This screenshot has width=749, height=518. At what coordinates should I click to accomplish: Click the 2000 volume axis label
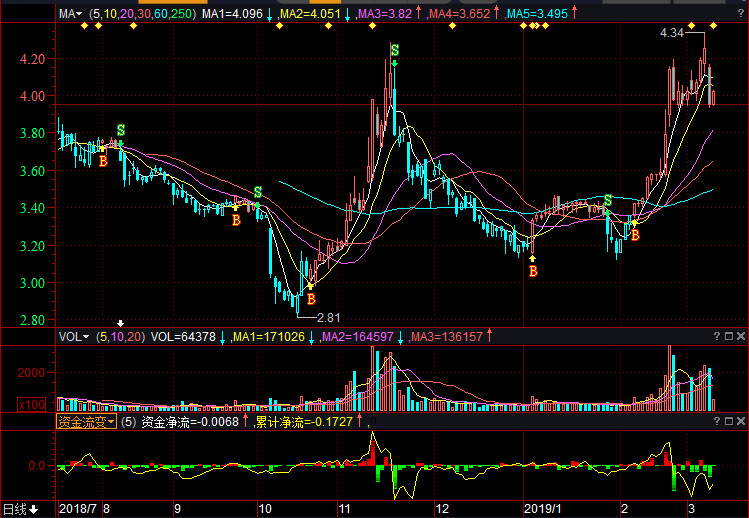point(32,373)
